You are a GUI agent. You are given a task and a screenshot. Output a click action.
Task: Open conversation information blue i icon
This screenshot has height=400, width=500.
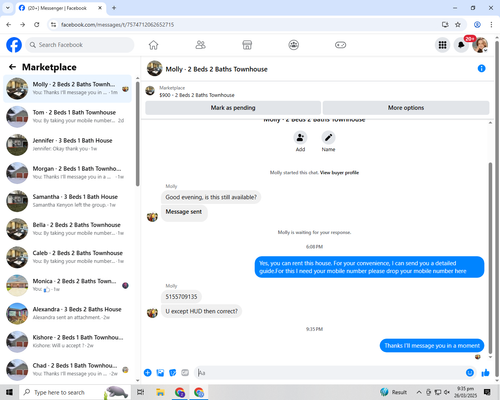(481, 68)
